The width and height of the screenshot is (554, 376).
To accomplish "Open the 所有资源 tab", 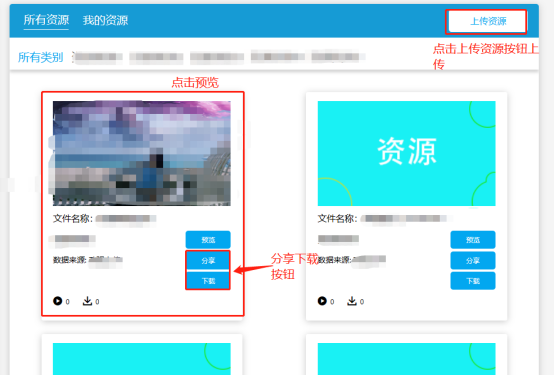I will [46, 20].
